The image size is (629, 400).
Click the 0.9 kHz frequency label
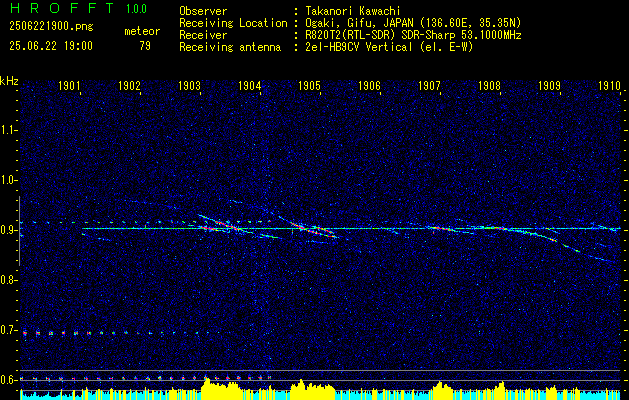[8, 230]
